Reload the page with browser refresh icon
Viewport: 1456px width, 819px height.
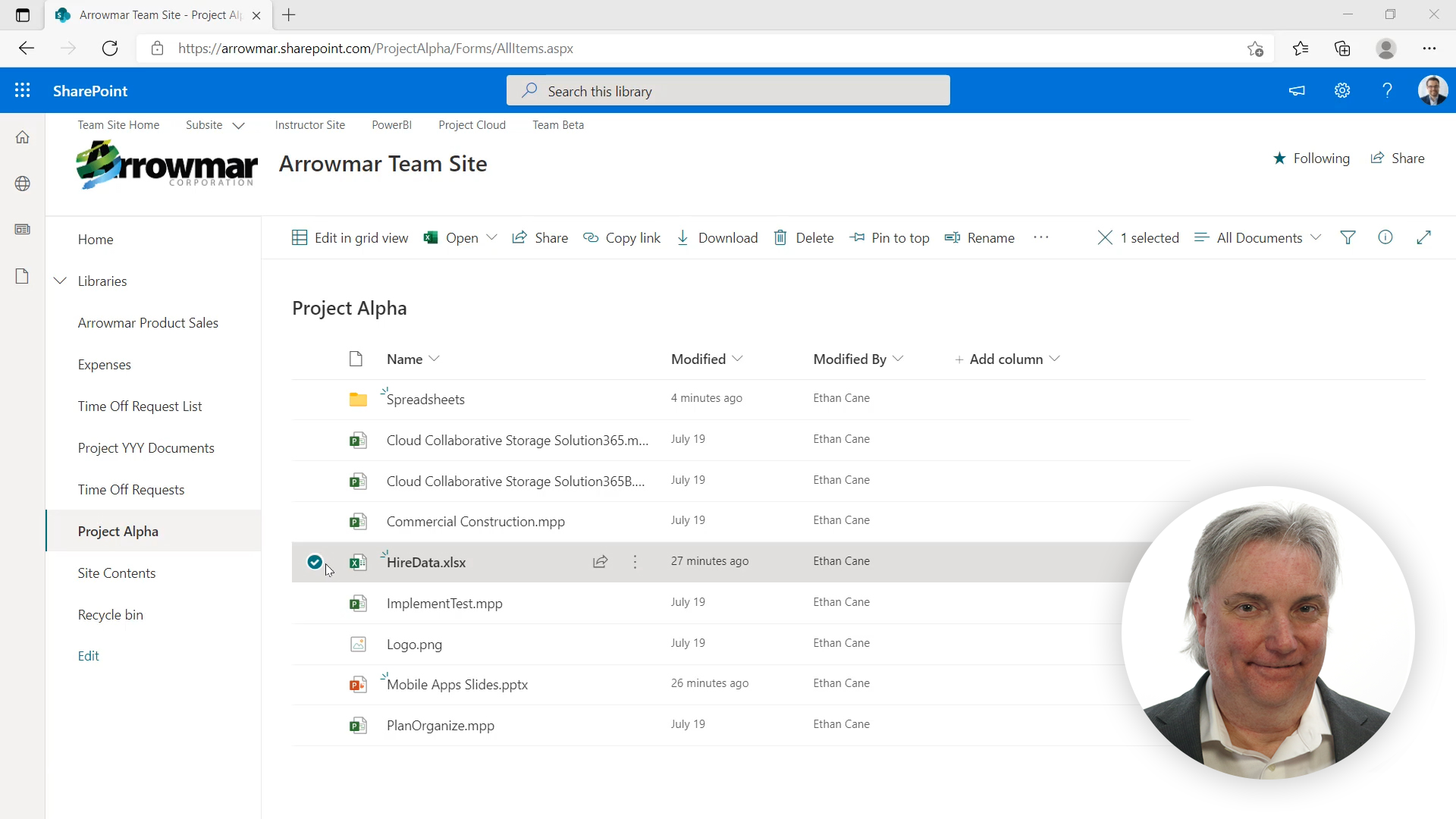click(110, 49)
